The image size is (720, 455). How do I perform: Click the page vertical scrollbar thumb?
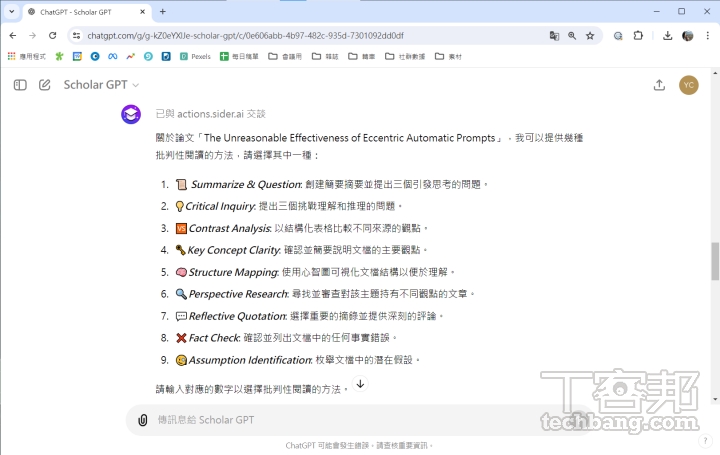click(715, 261)
